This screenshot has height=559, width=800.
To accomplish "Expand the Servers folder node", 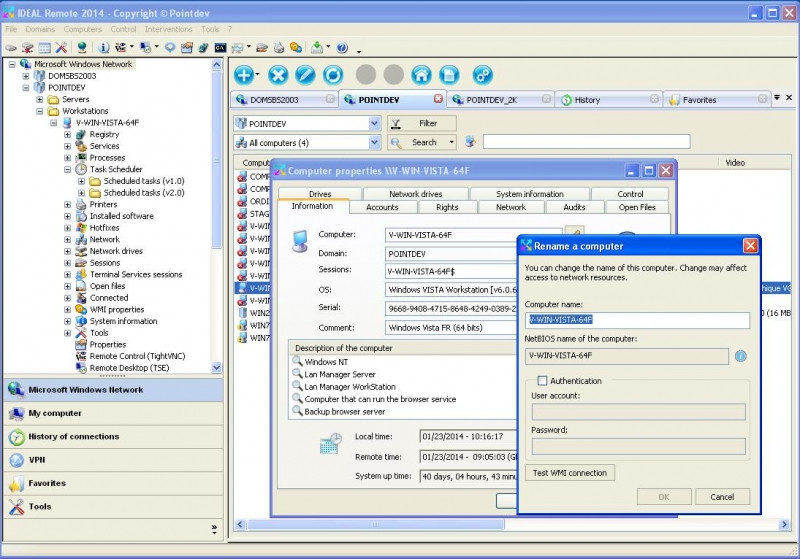I will point(40,99).
